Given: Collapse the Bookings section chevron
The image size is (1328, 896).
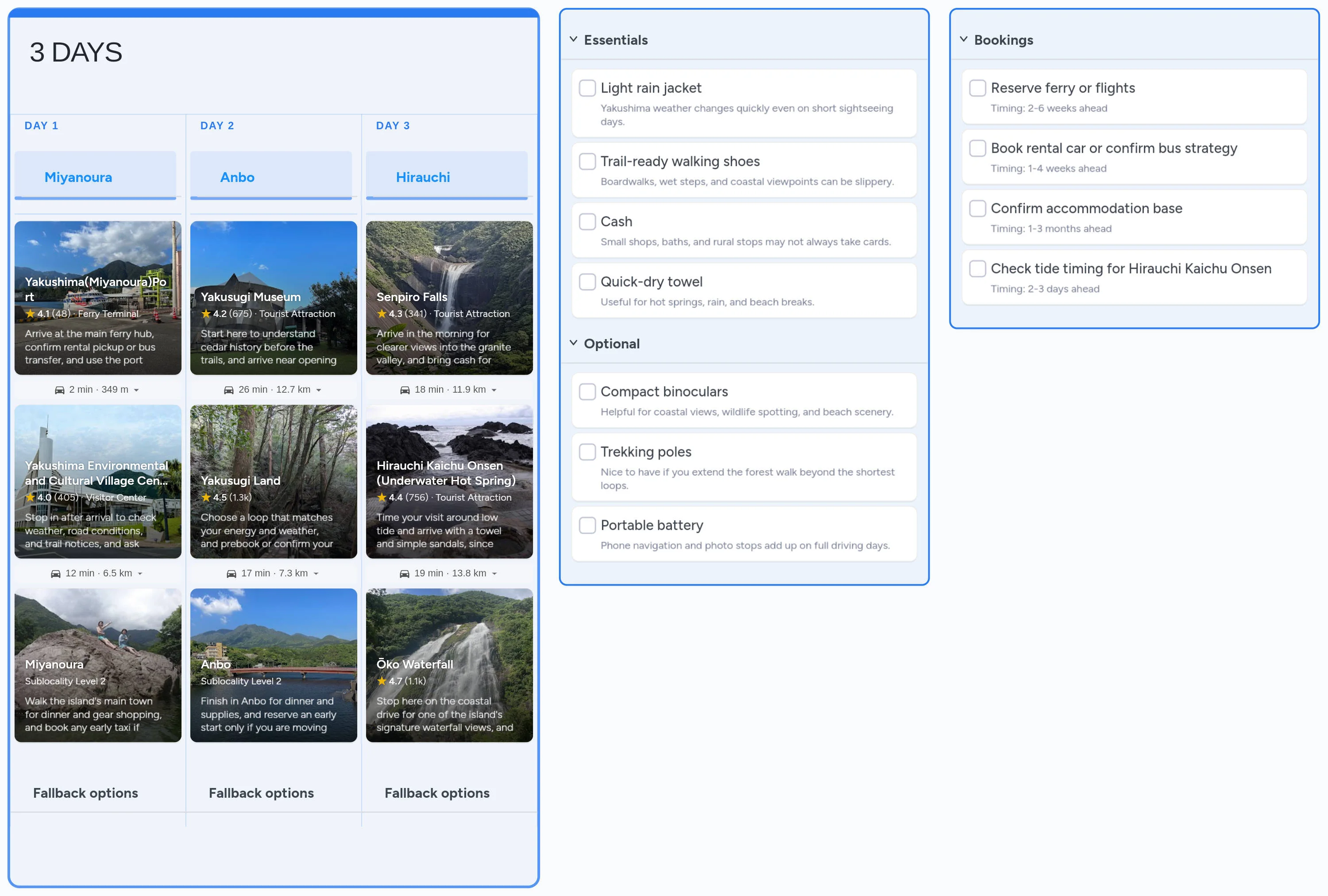Looking at the screenshot, I should [963, 39].
